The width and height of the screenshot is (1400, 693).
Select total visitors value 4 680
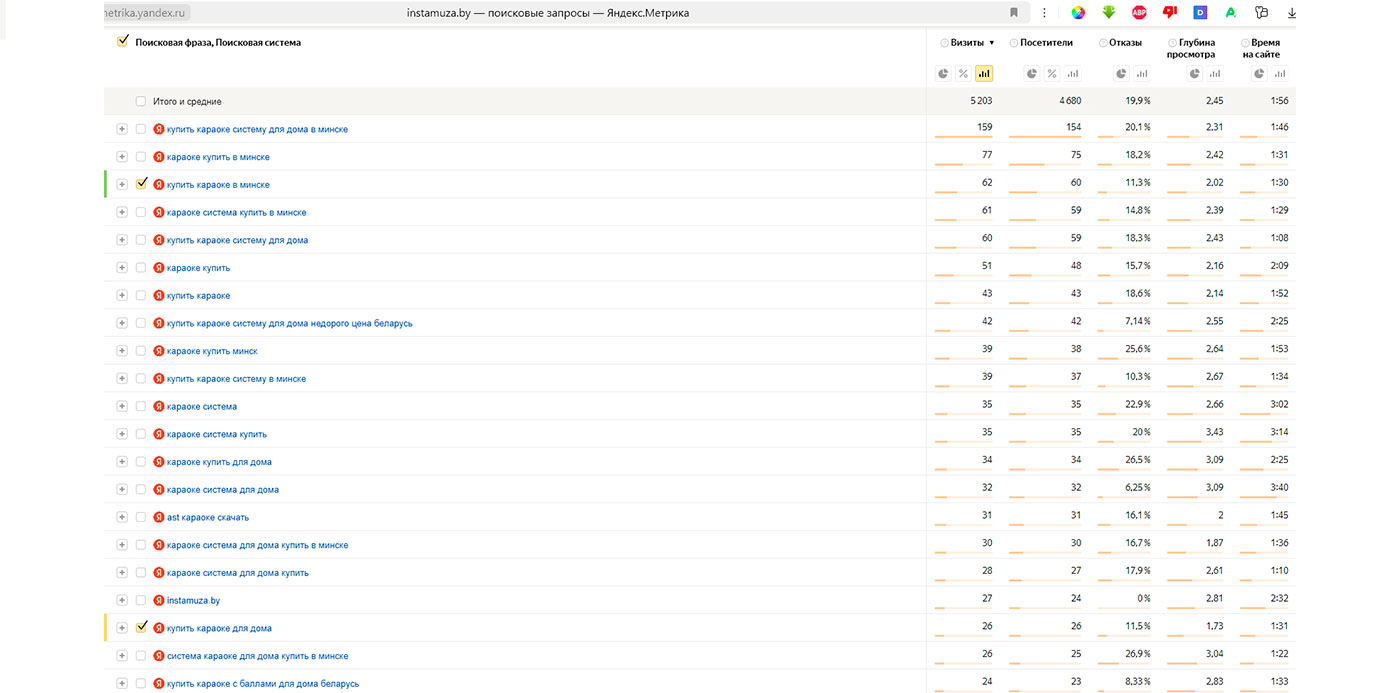click(1069, 101)
